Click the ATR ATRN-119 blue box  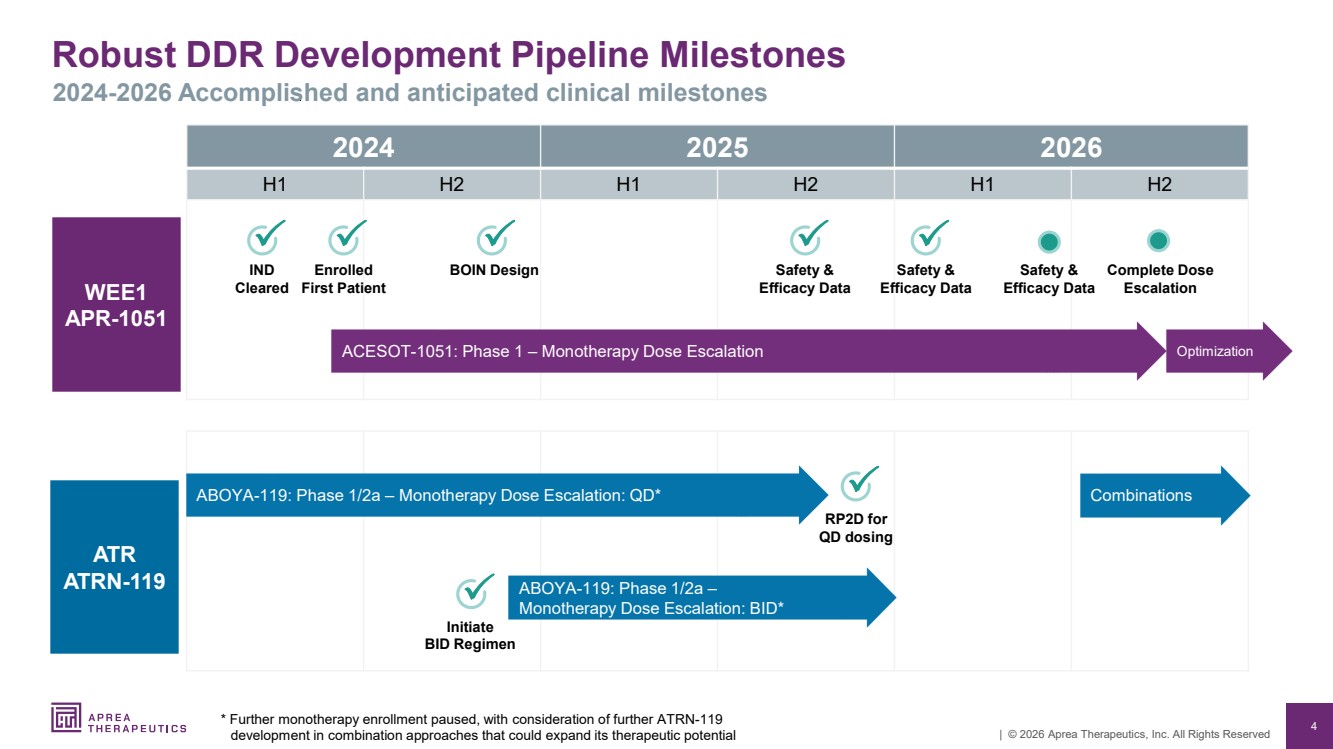tap(114, 567)
